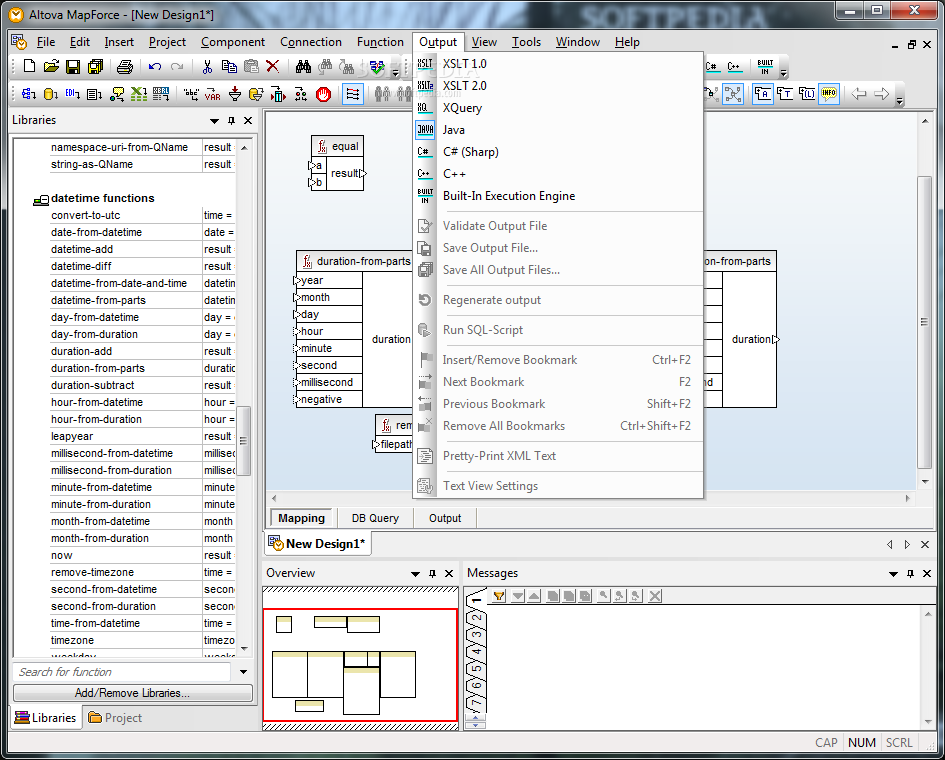This screenshot has height=760, width=945.
Task: Pin the Messages panel
Action: [x=910, y=574]
